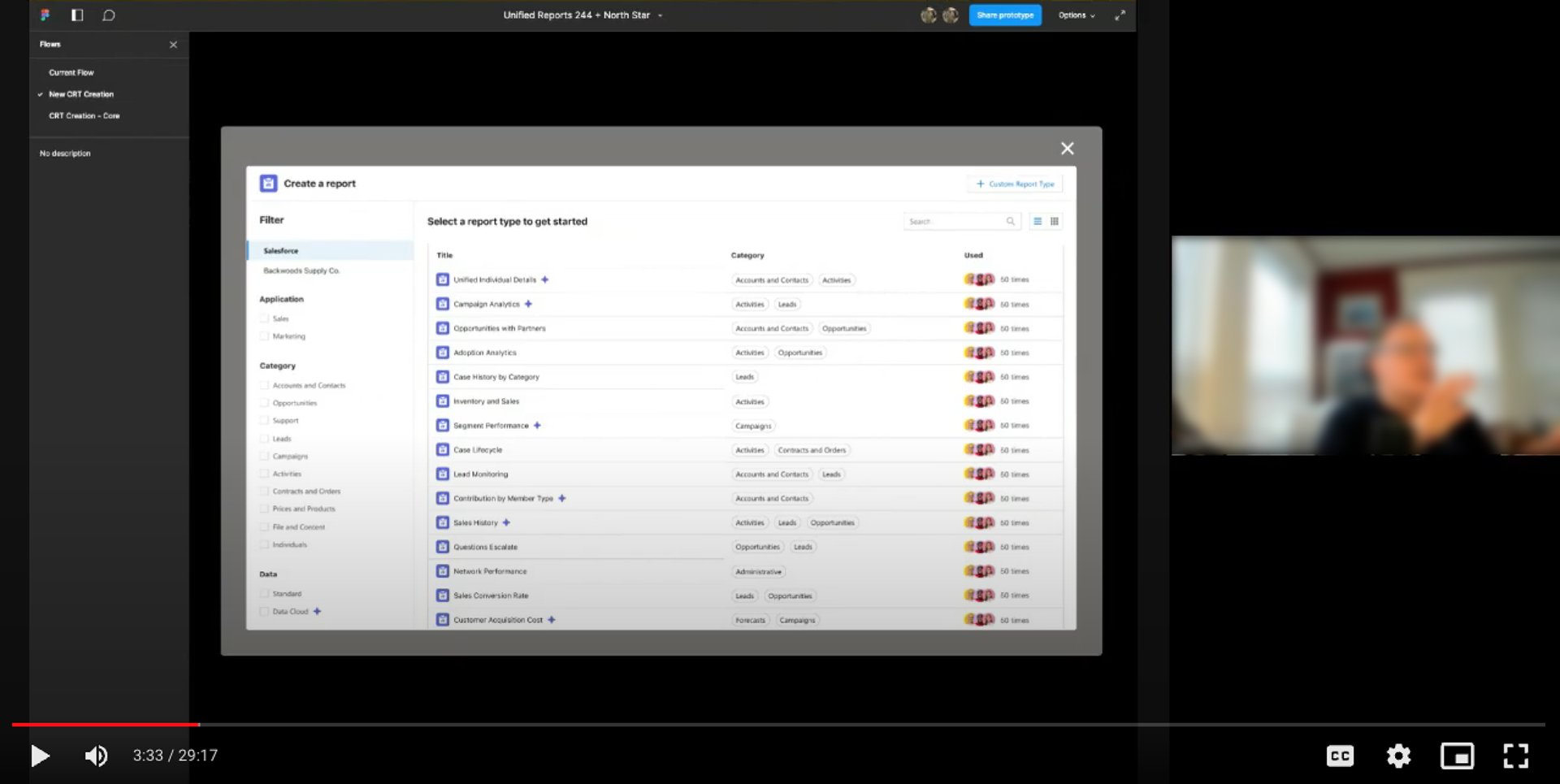Check the Data Cloud filter
Viewport: 1560px width, 784px height.
[264, 611]
